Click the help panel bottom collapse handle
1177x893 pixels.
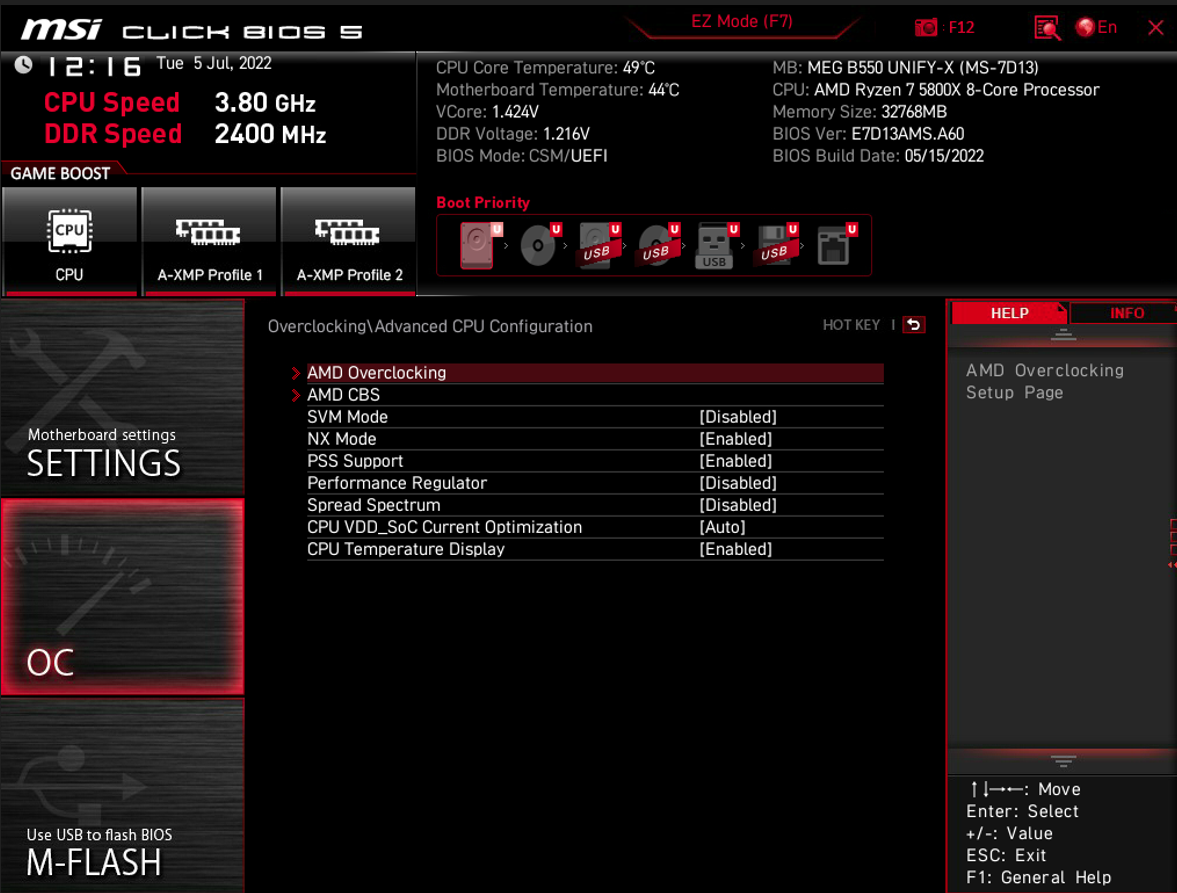tap(1063, 761)
